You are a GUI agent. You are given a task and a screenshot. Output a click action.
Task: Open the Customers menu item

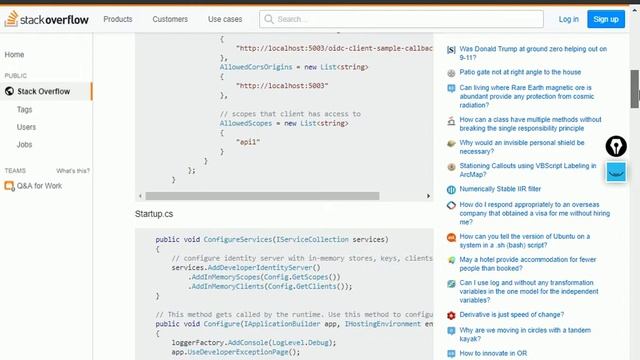(x=170, y=19)
